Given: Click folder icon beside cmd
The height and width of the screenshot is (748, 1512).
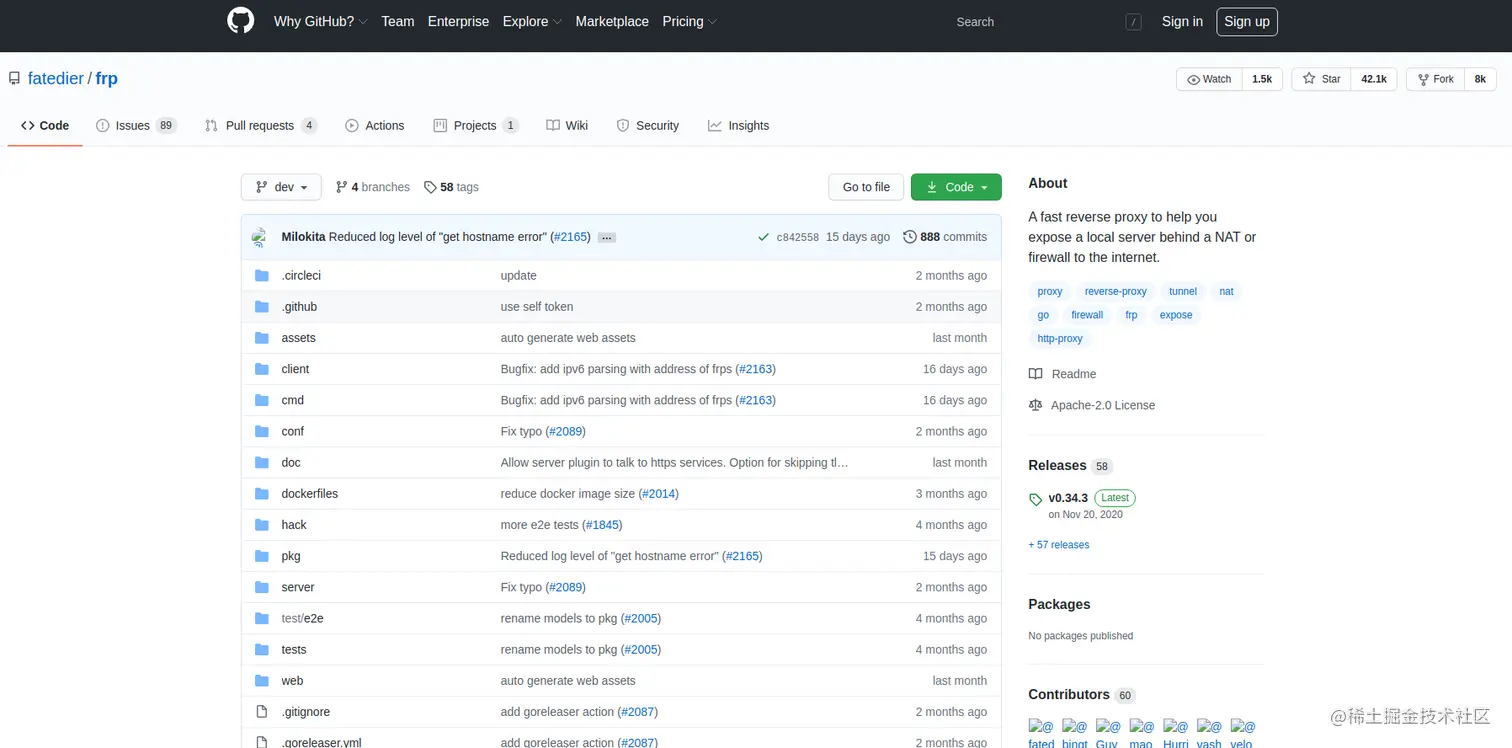Looking at the screenshot, I should (262, 400).
